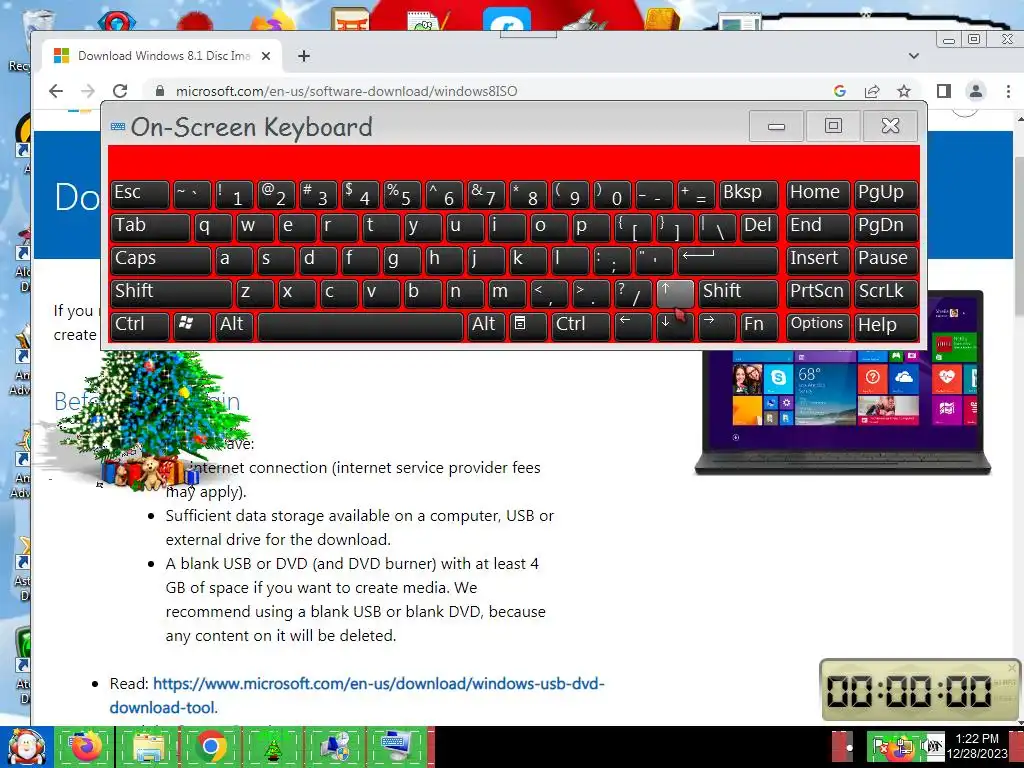Open the Chrome three-dot menu
Screen dimensions: 1024x768
click(1008, 91)
